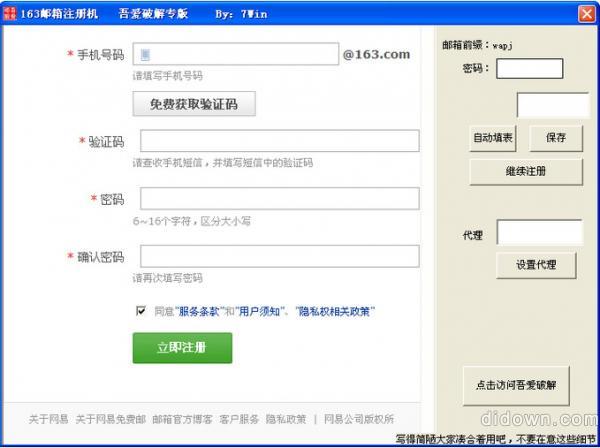Viewport: 600px width, 448px height.
Task: Open the 用户须知 link
Action: pyautogui.click(x=260, y=311)
